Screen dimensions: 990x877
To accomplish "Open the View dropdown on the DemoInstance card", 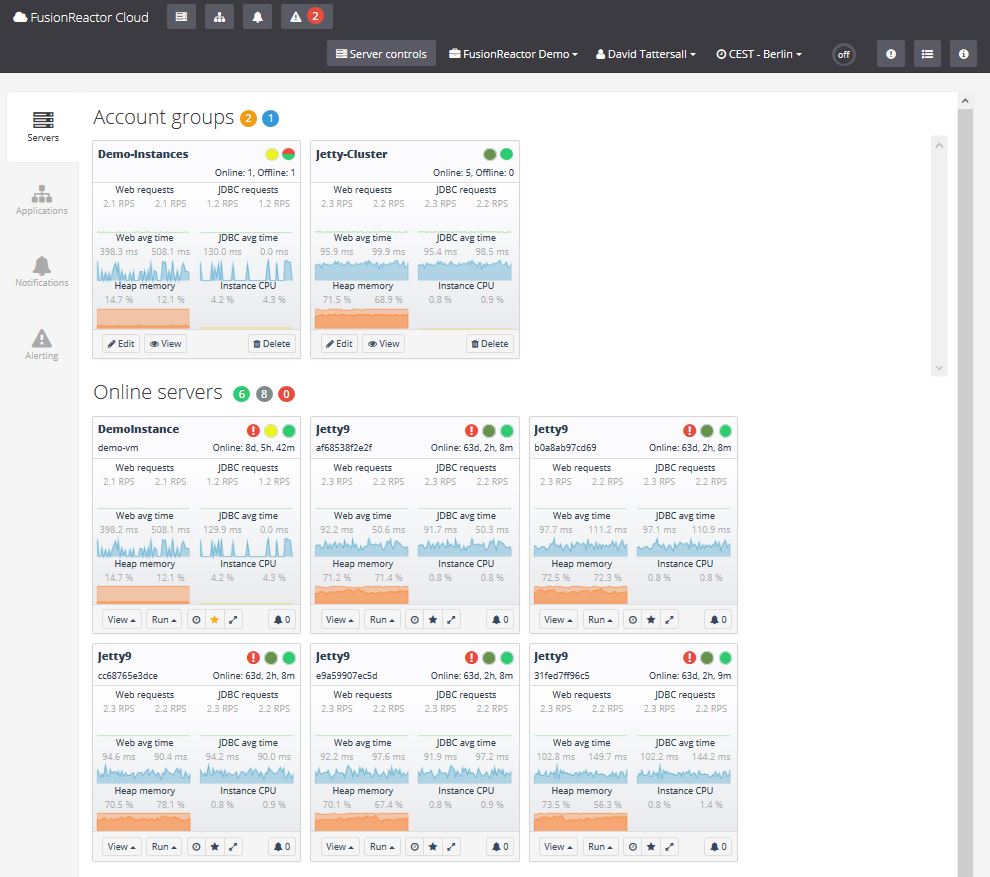I will [121, 619].
